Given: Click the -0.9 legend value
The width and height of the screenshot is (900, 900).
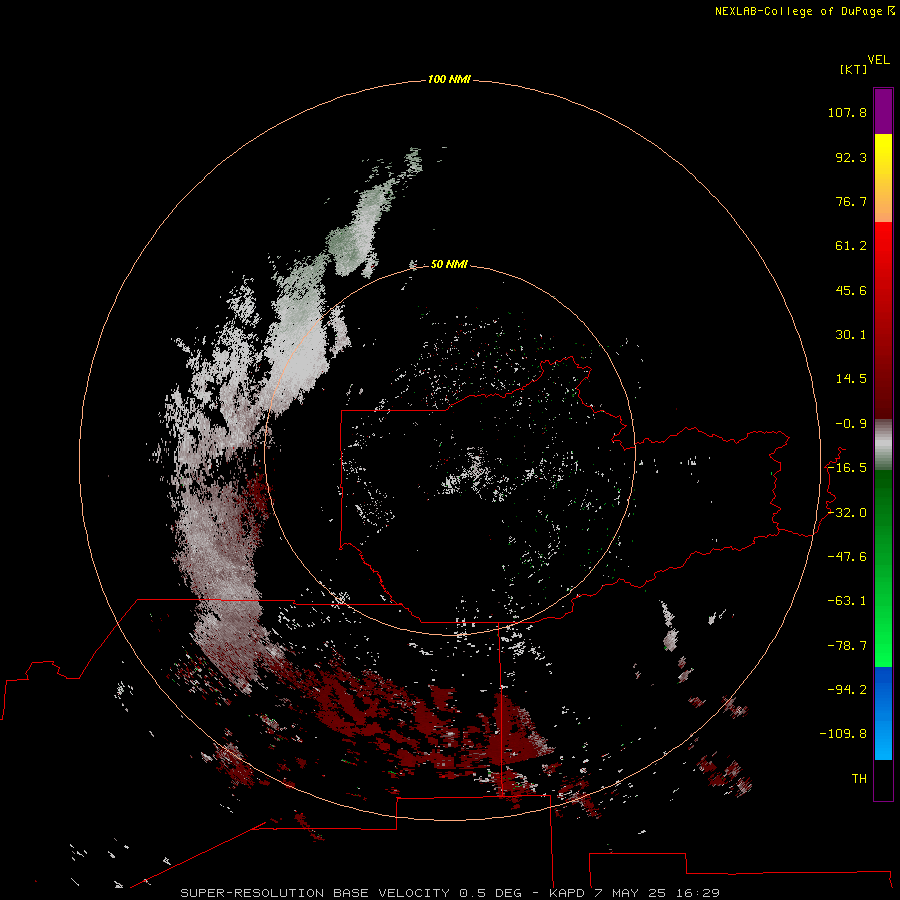Looking at the screenshot, I should [x=851, y=424].
